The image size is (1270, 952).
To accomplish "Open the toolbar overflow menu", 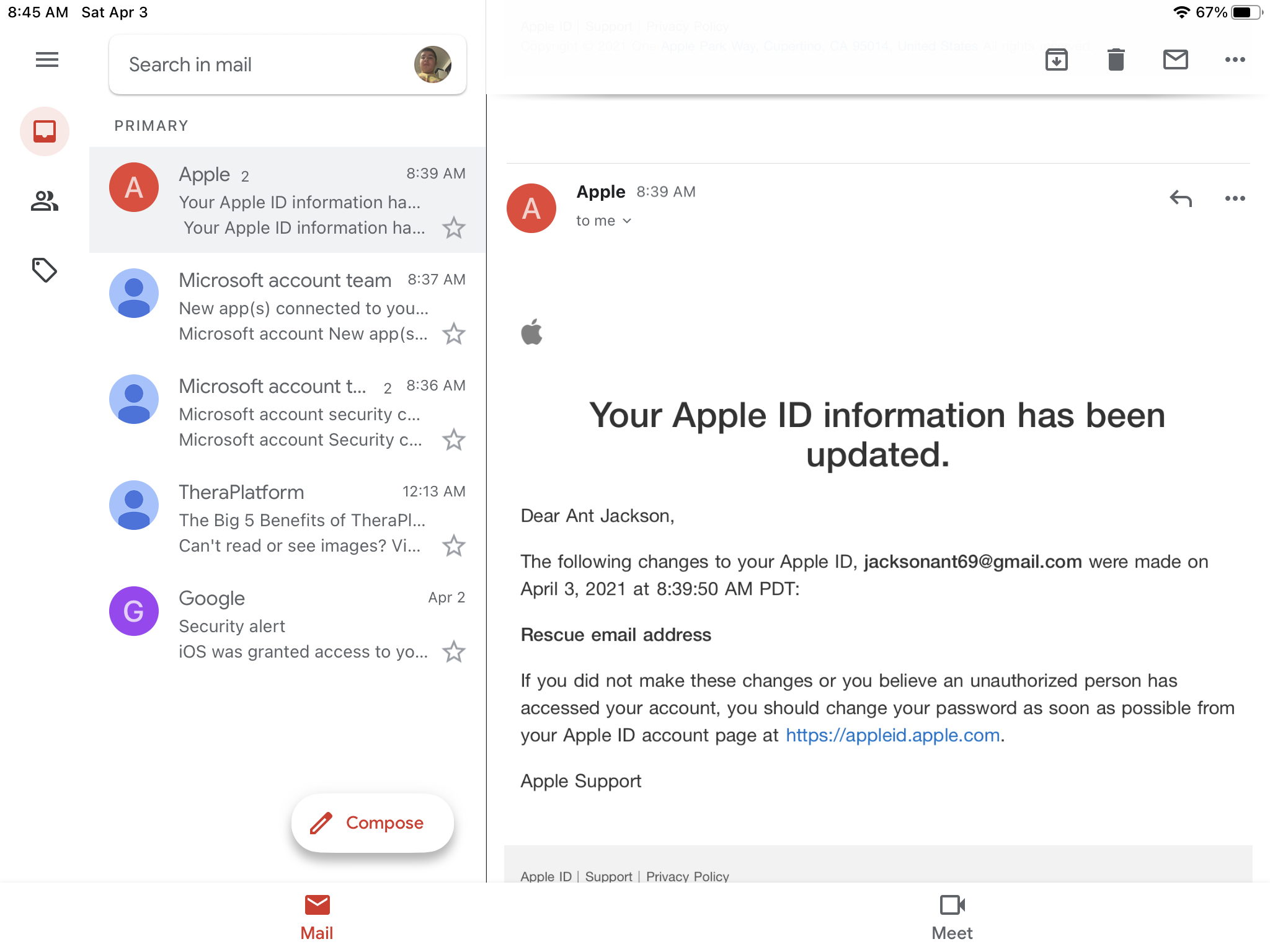I will [x=1235, y=59].
